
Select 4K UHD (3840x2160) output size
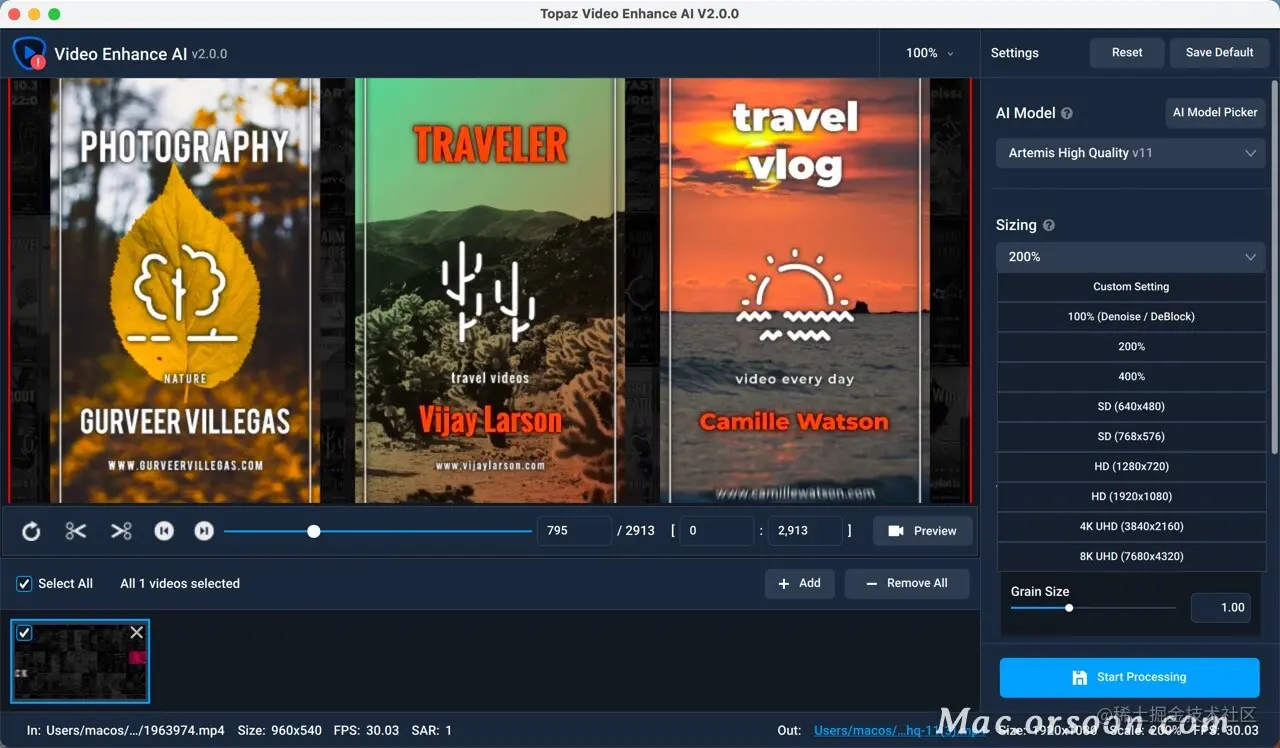1131,526
